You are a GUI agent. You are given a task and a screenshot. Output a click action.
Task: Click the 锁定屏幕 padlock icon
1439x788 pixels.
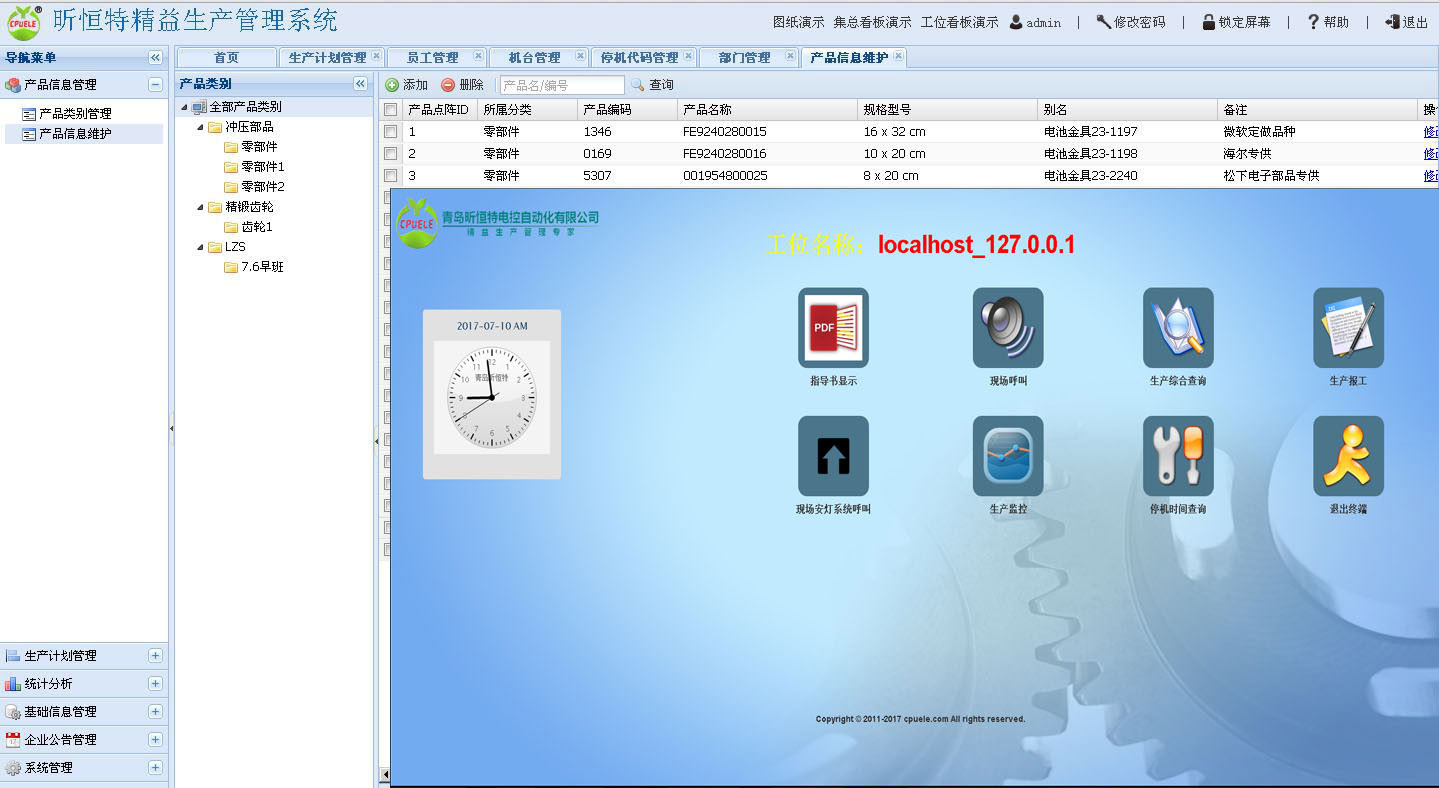click(x=1209, y=21)
